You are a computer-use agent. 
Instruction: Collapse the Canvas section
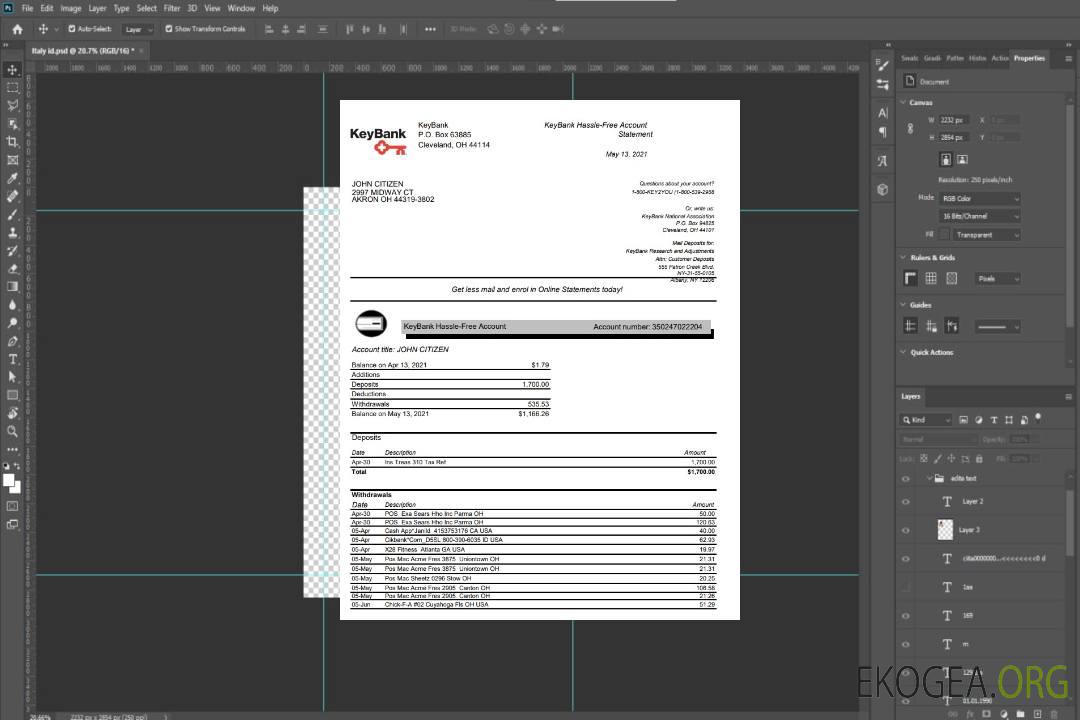click(903, 102)
